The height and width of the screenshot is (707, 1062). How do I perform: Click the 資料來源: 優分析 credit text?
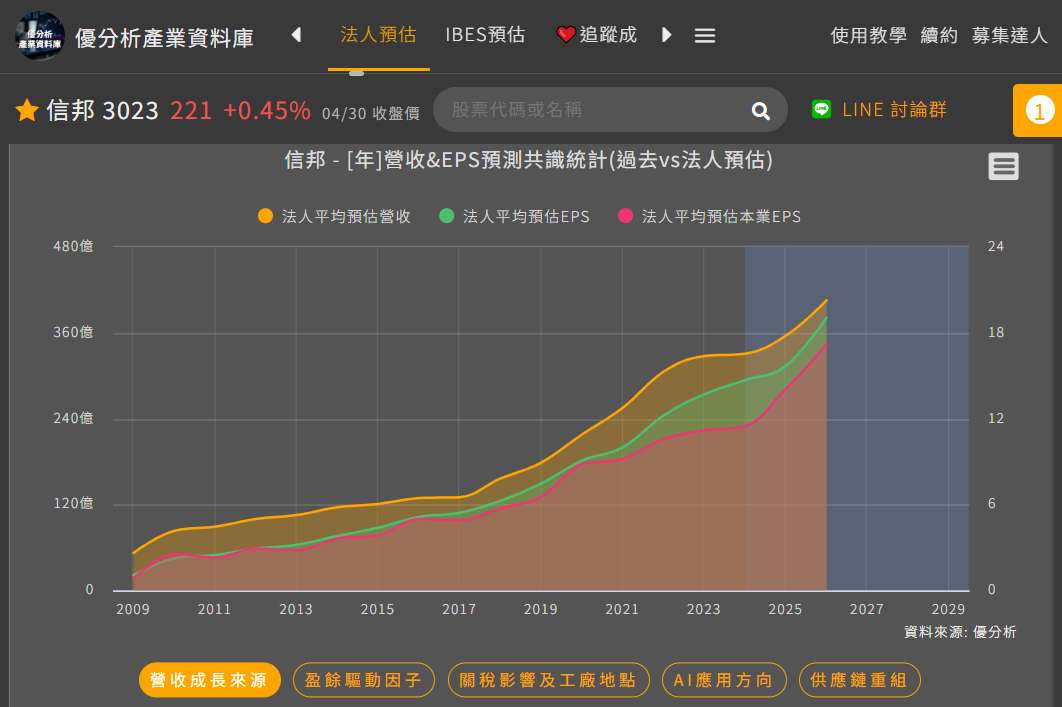(960, 632)
